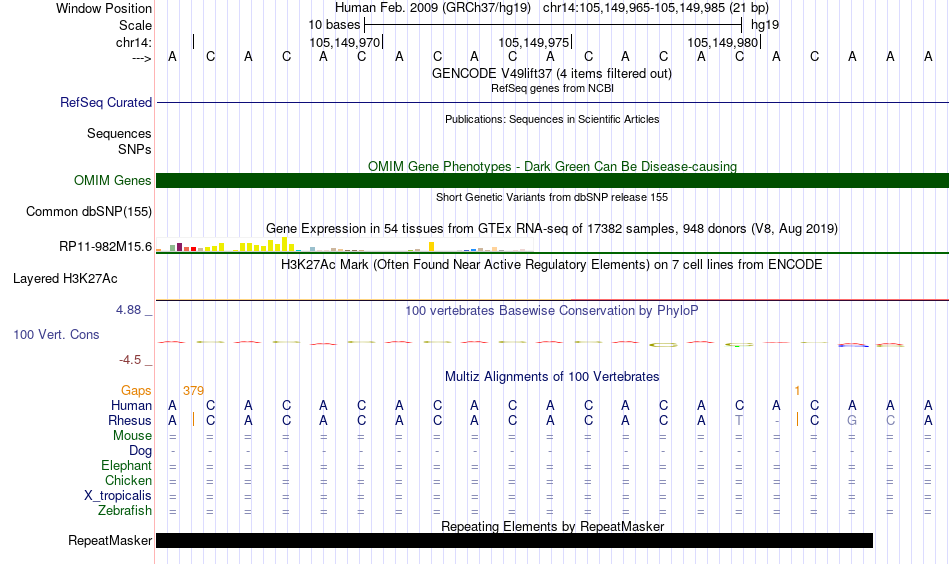Select the RepeatMasker track label

point(110,540)
